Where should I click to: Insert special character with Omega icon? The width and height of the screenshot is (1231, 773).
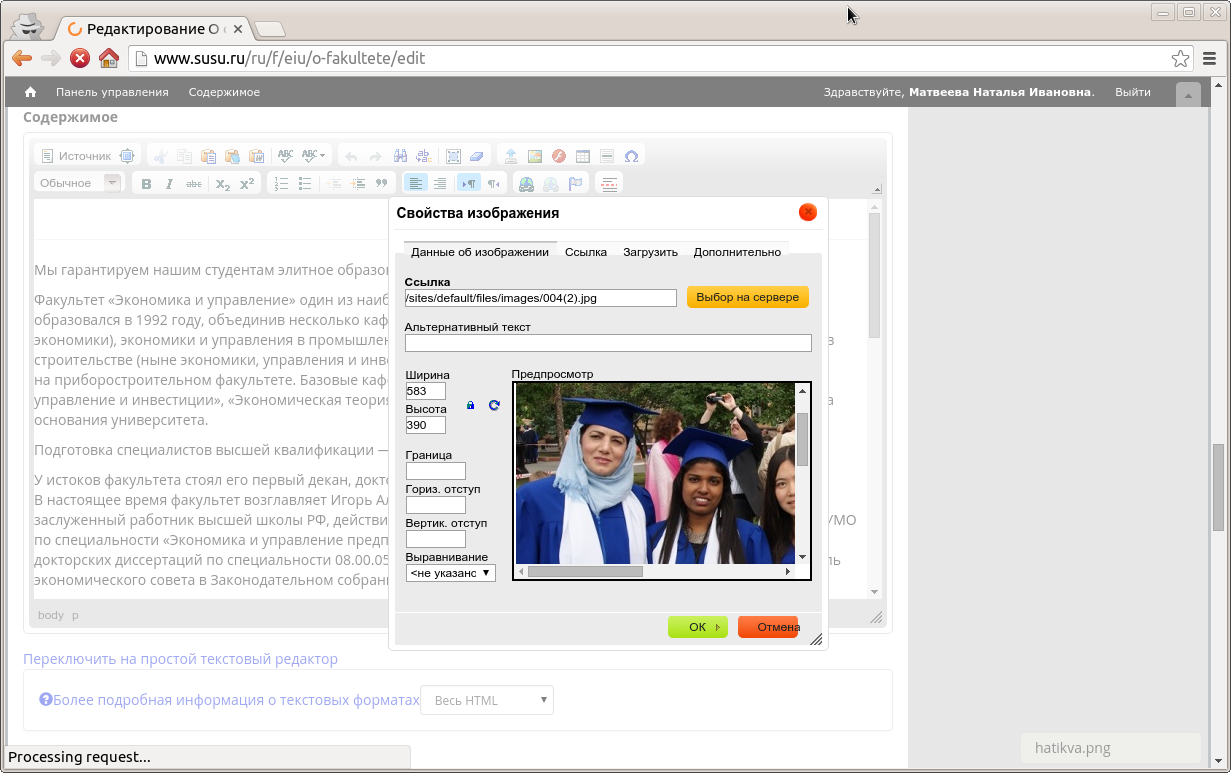click(x=631, y=156)
